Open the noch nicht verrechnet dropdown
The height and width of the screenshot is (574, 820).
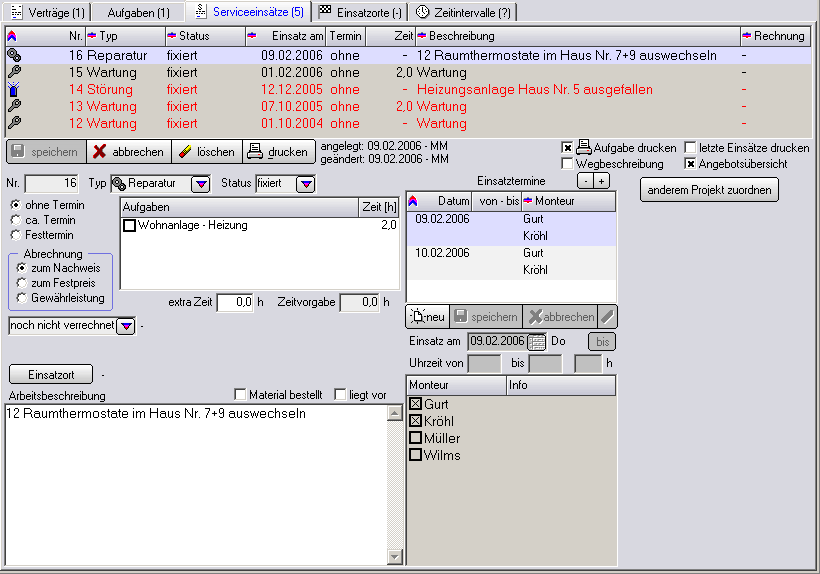[126, 326]
